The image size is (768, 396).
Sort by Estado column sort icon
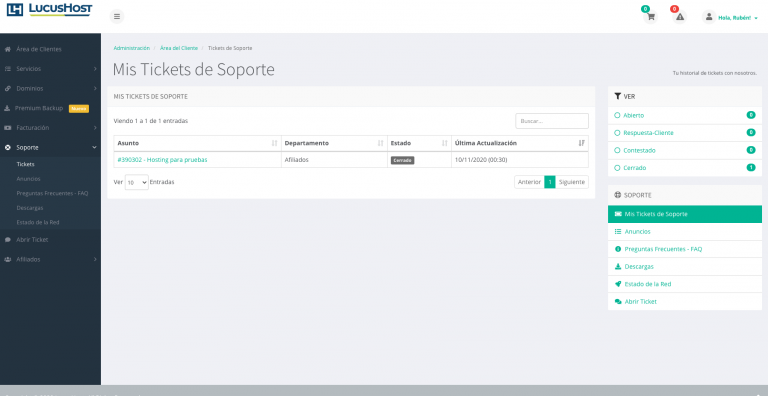pyautogui.click(x=445, y=143)
